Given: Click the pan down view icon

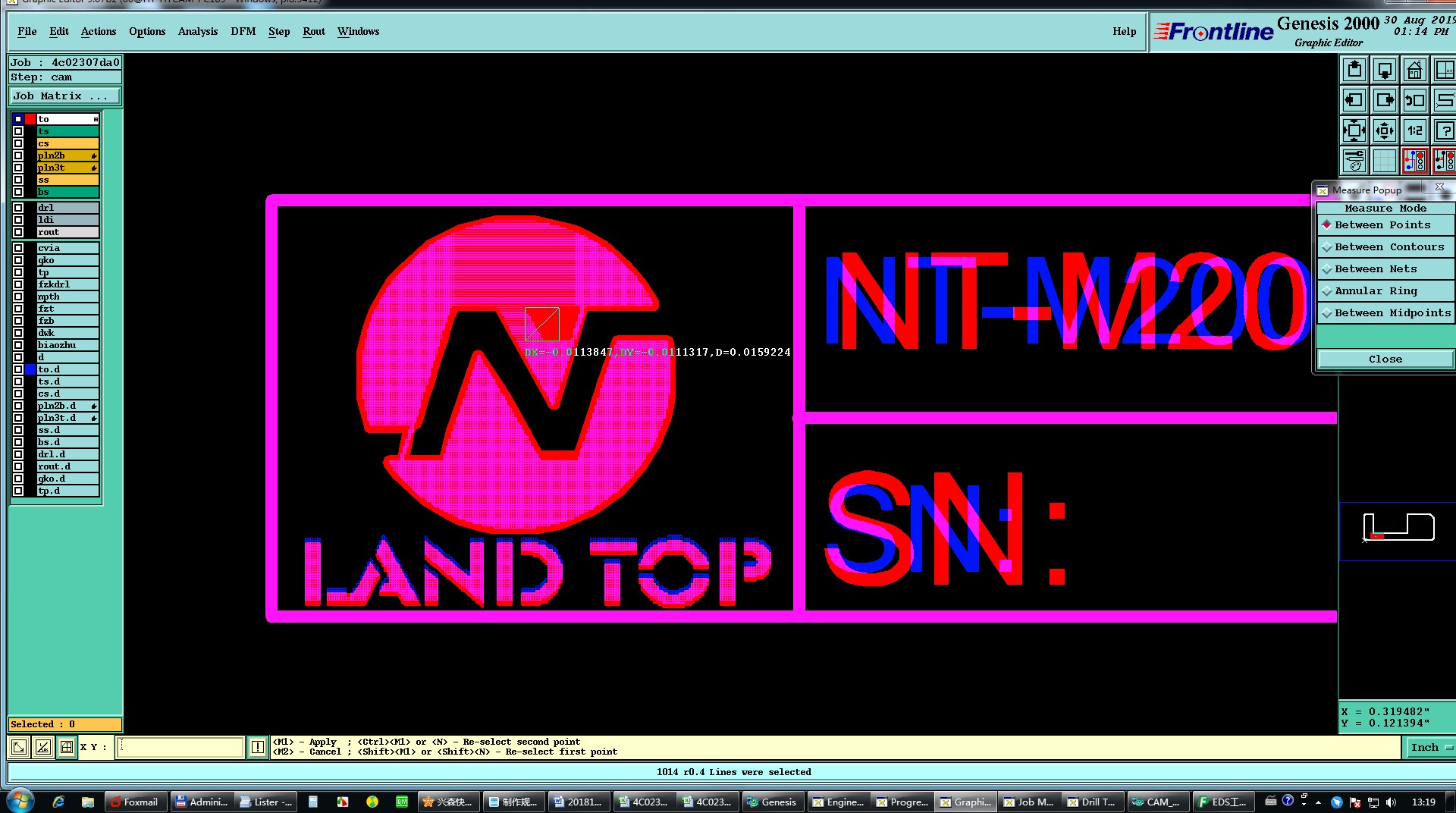Looking at the screenshot, I should point(1385,71).
